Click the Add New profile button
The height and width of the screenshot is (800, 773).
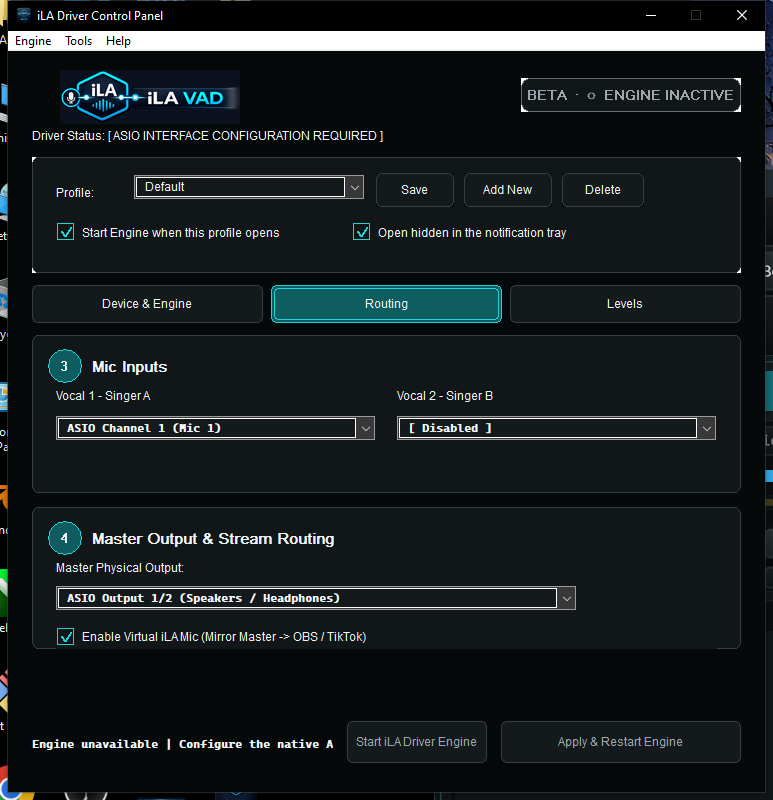click(x=507, y=190)
